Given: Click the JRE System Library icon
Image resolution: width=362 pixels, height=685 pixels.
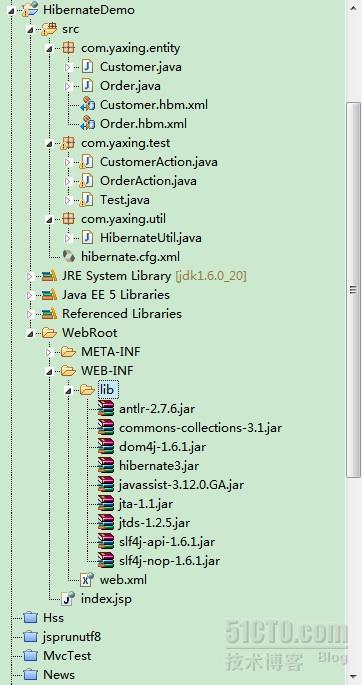Looking at the screenshot, I should tap(49, 276).
